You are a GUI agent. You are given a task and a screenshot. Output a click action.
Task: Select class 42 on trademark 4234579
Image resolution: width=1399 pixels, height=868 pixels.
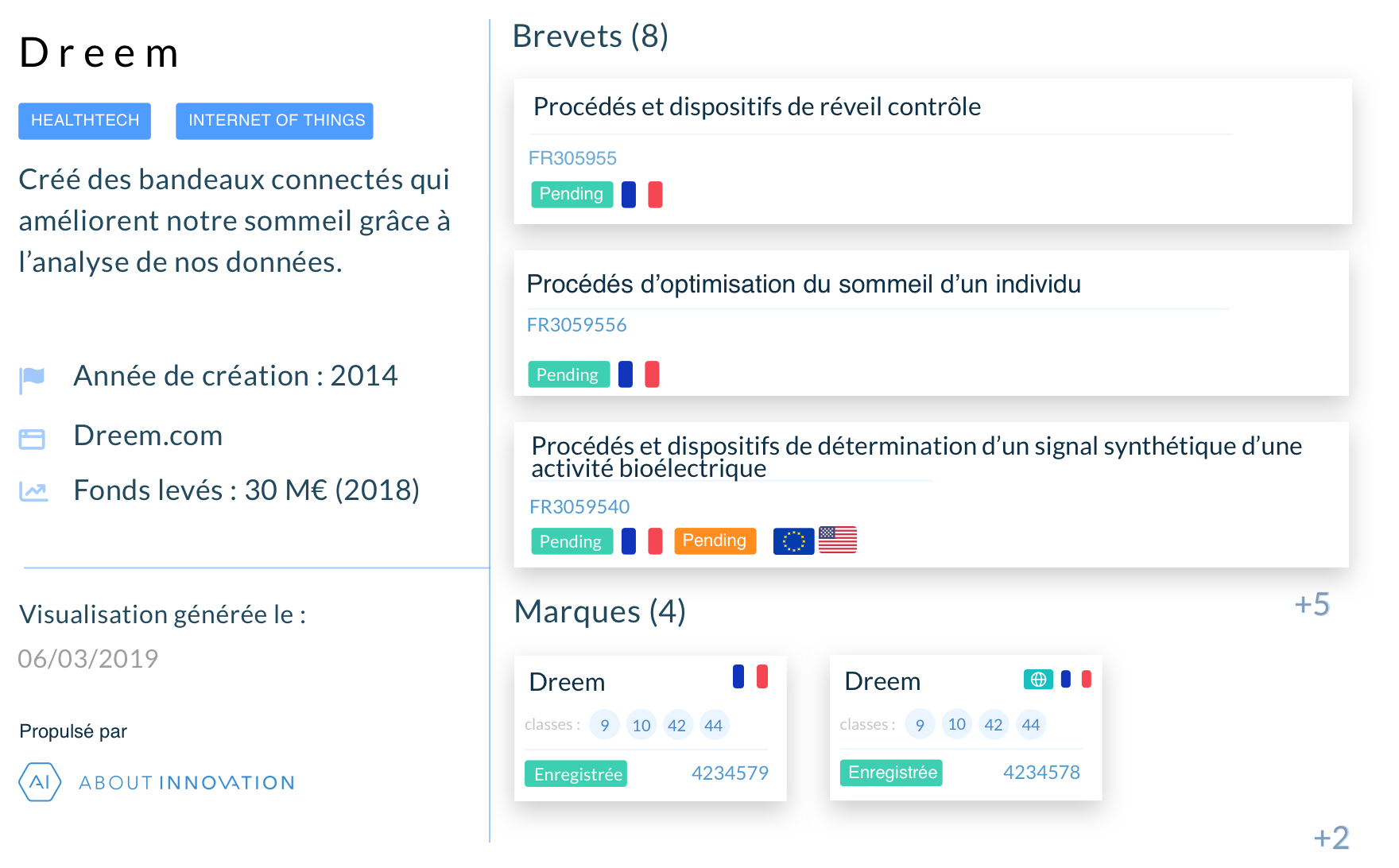tap(677, 725)
